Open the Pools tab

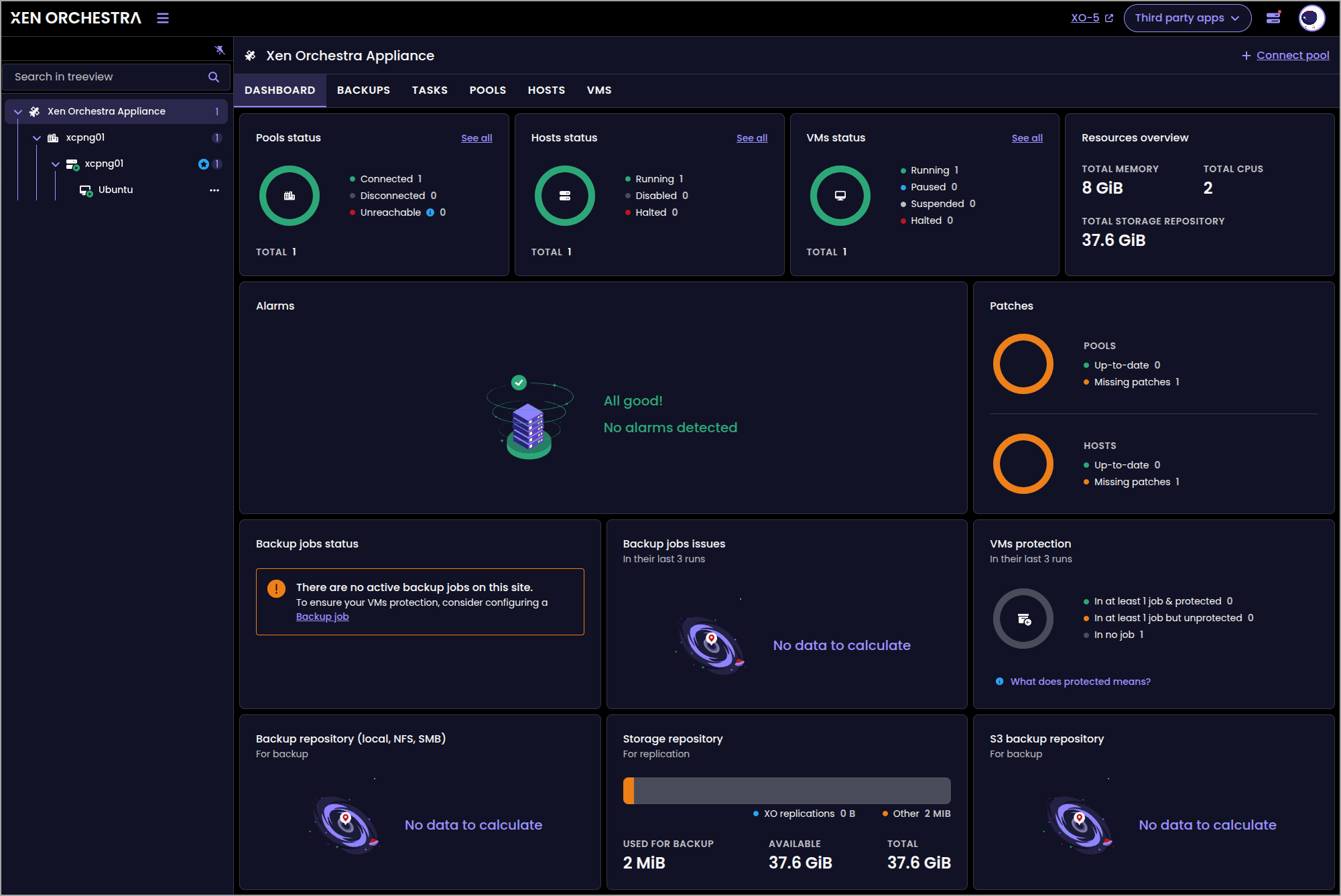point(488,90)
